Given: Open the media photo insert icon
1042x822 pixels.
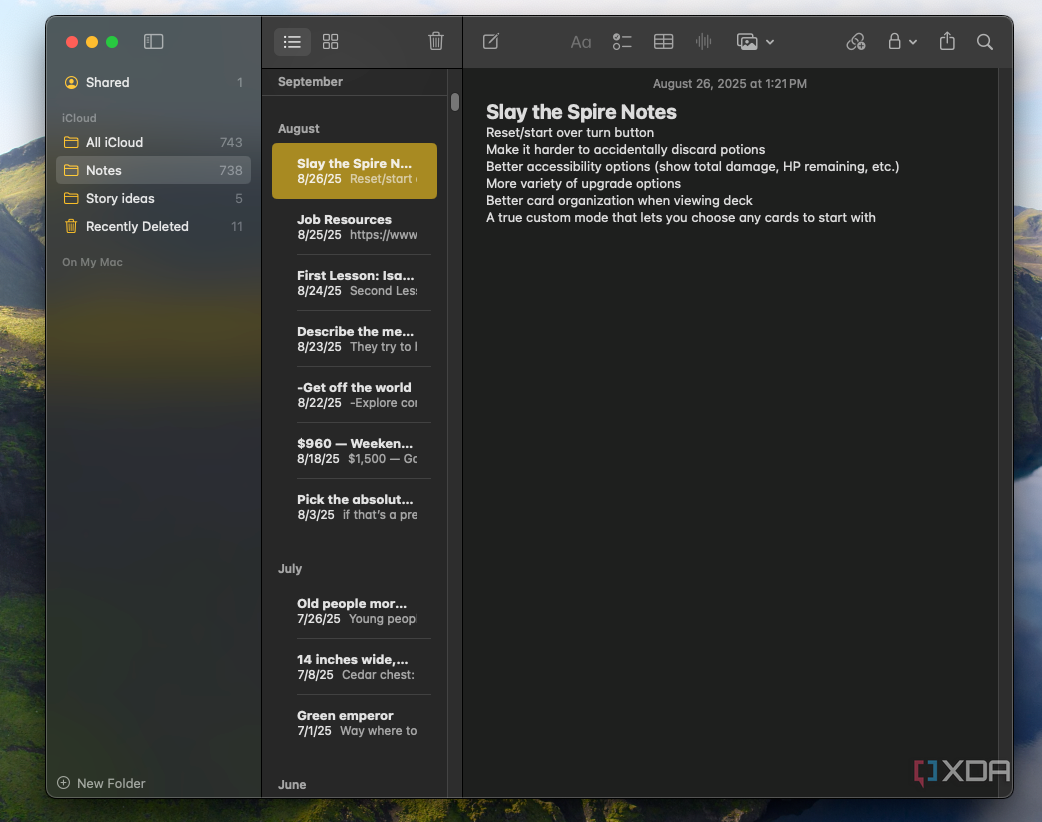Looking at the screenshot, I should 747,42.
